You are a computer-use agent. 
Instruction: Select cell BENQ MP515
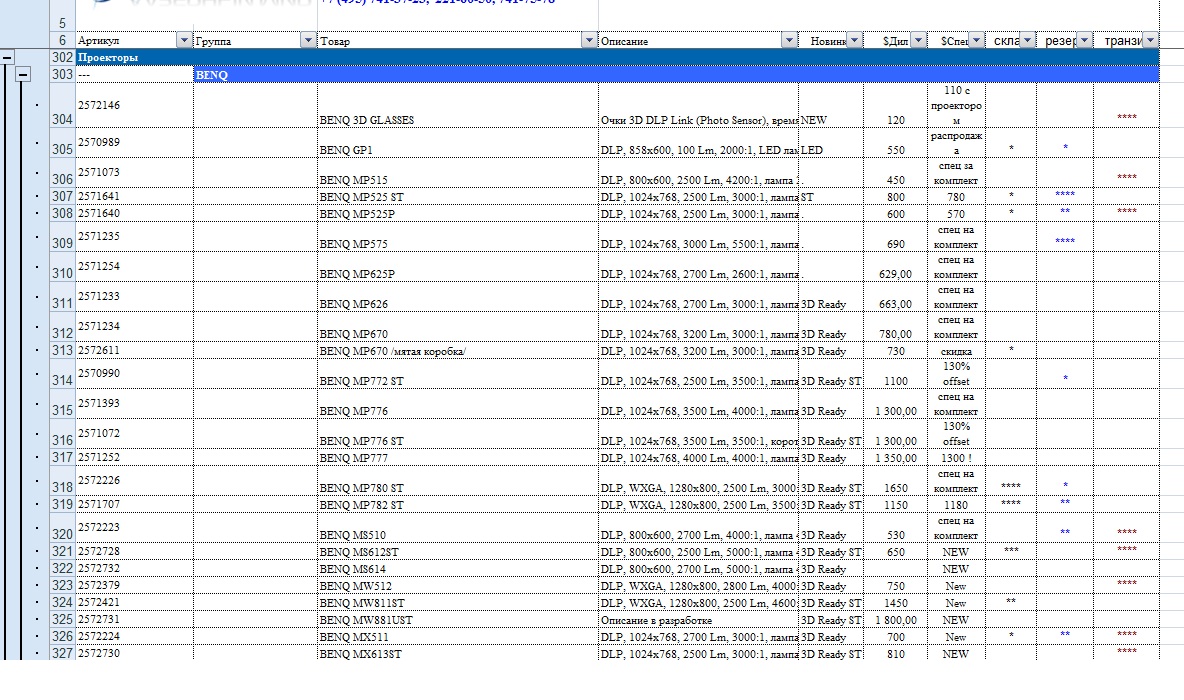(x=458, y=172)
